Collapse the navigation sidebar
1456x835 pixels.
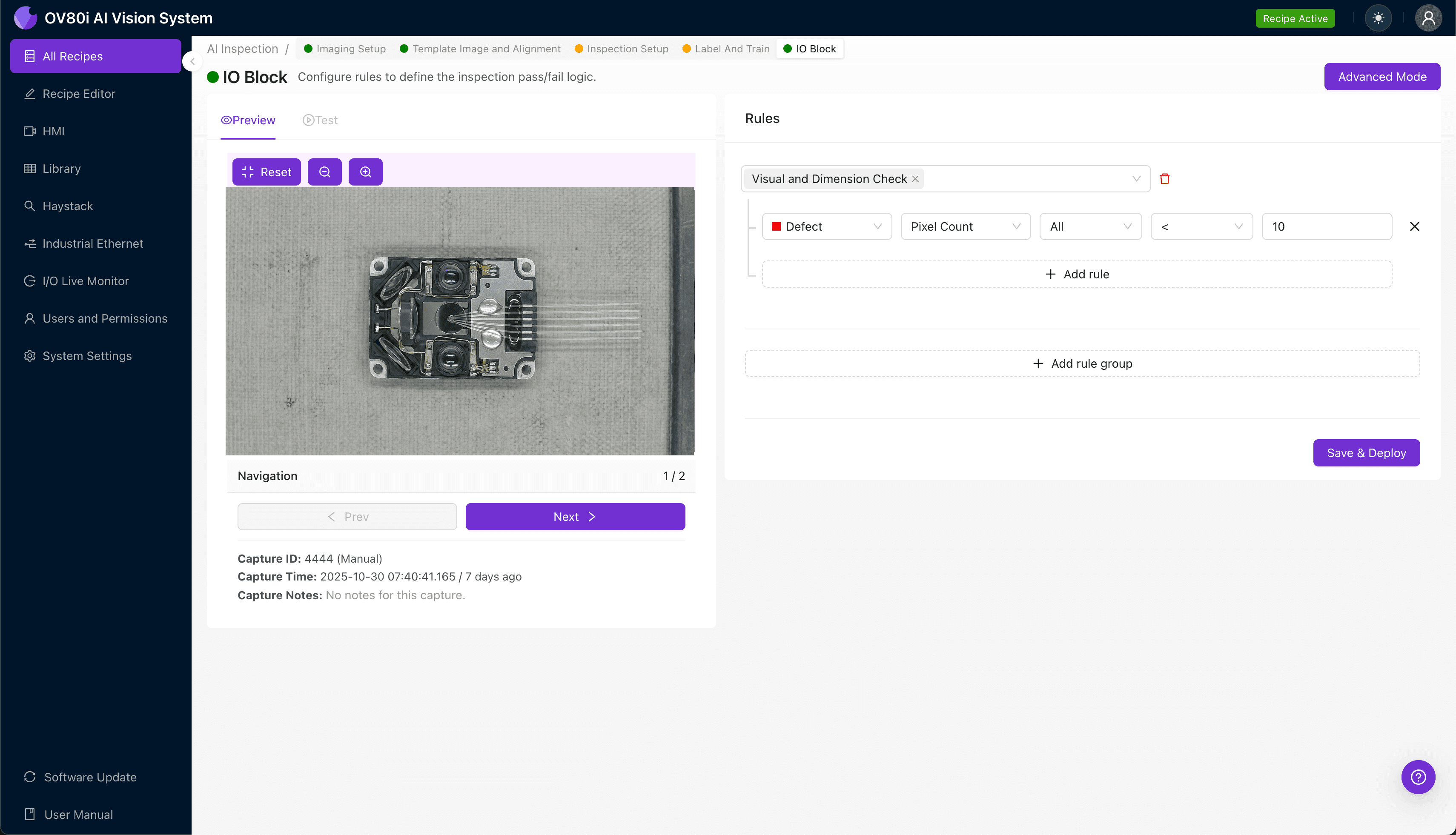coord(192,61)
